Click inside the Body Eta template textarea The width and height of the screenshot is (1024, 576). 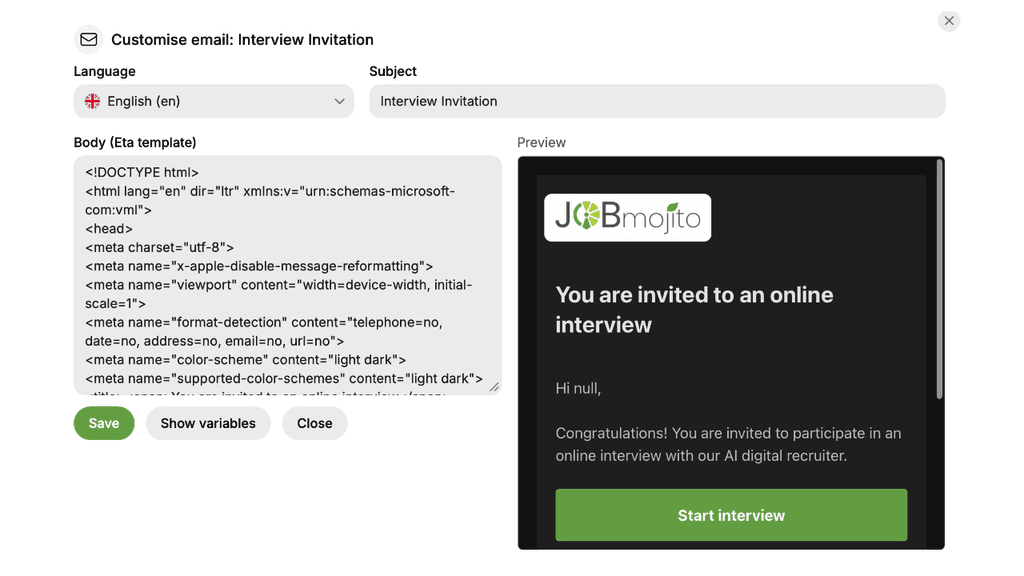[x=287, y=275]
